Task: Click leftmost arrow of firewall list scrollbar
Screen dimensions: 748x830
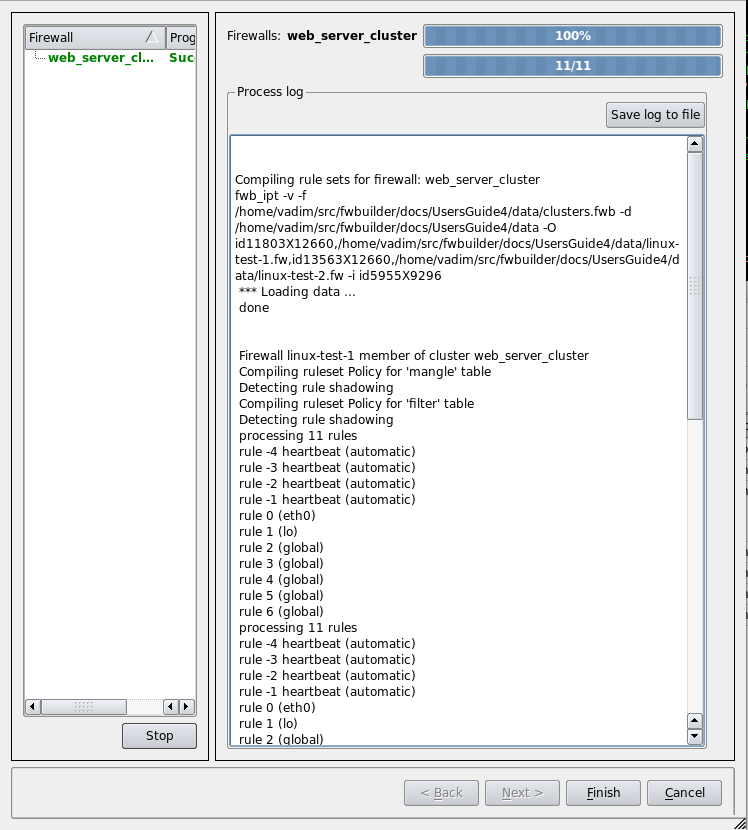Action: (33, 707)
